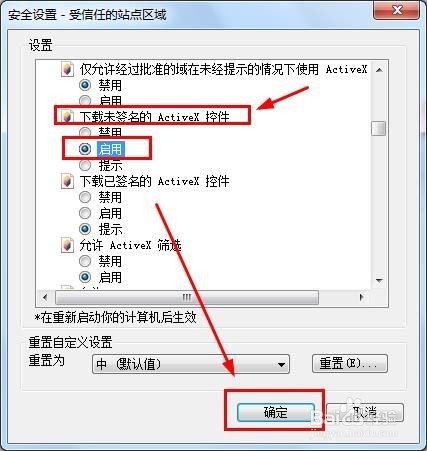This screenshot has height=451, width=427.
Task: Click the settings list scroll-down arrow
Action: click(379, 281)
